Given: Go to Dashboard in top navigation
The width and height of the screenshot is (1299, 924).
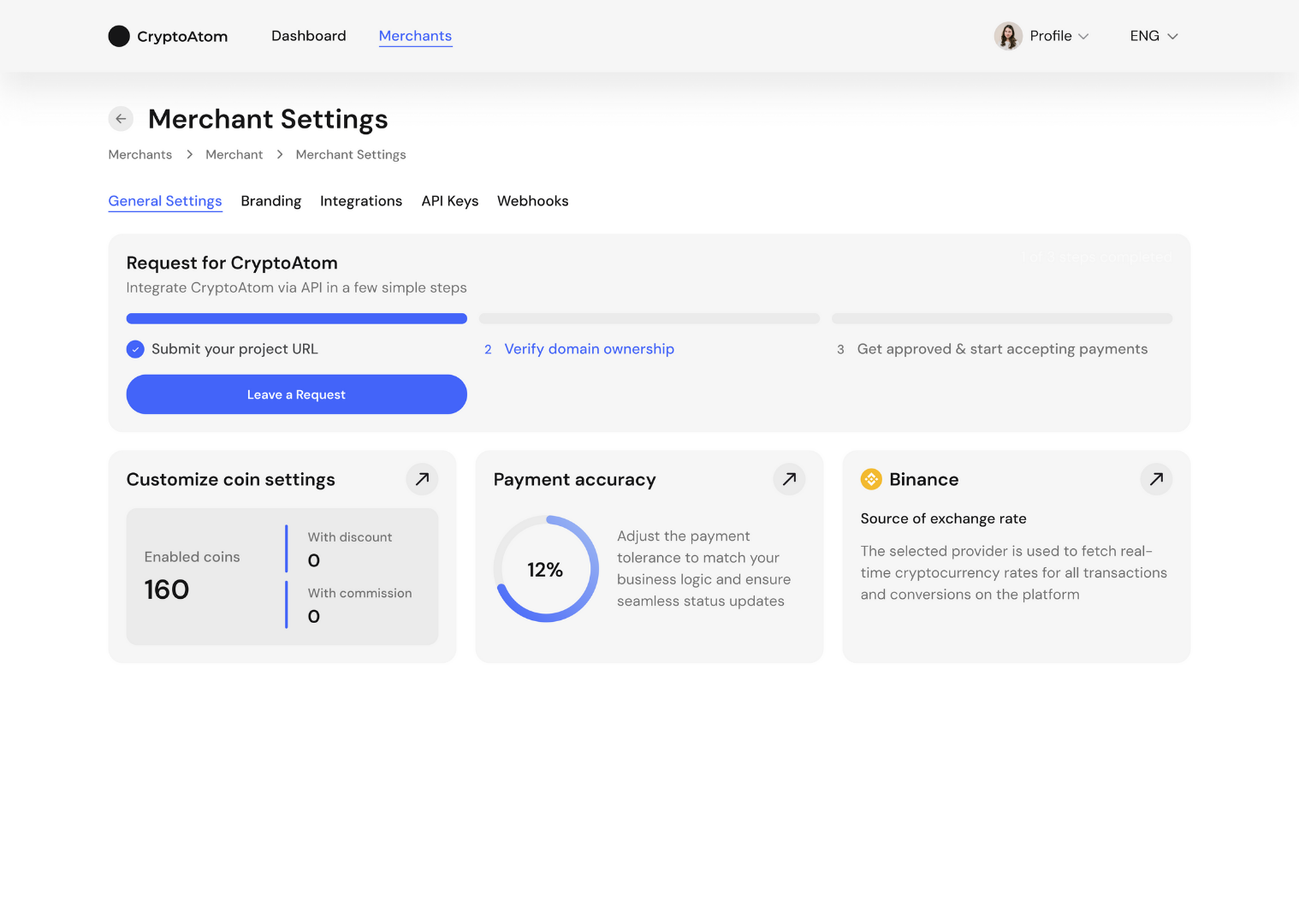Looking at the screenshot, I should (x=308, y=36).
